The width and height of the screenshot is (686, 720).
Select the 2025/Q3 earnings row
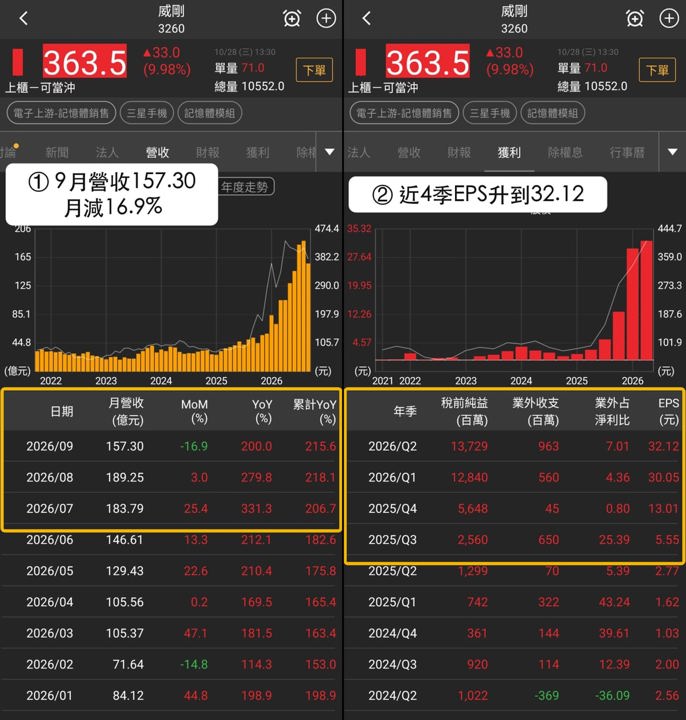click(x=514, y=540)
